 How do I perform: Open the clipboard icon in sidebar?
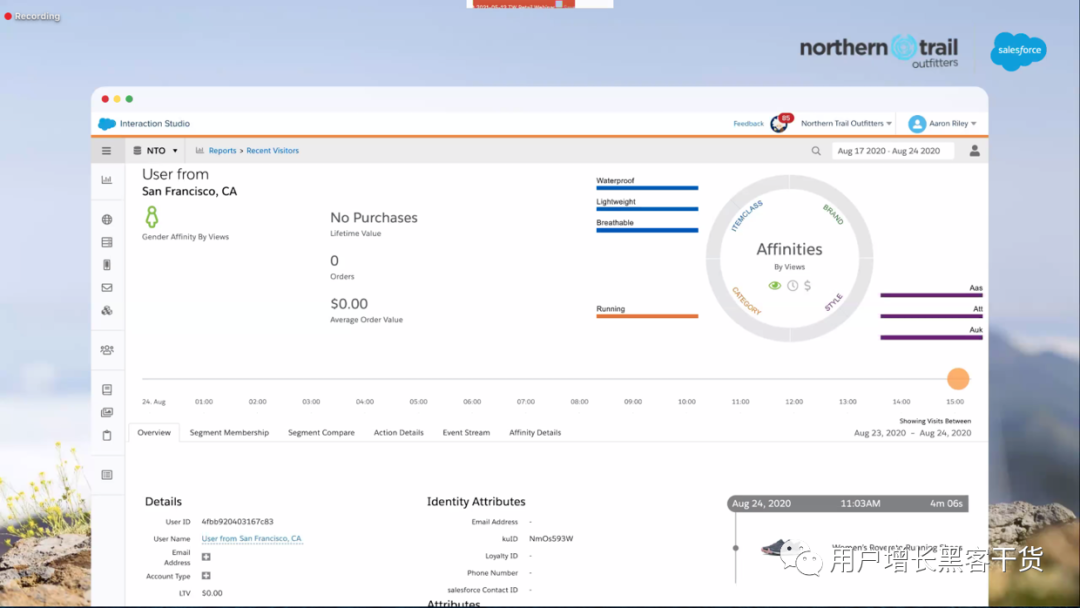tap(107, 435)
